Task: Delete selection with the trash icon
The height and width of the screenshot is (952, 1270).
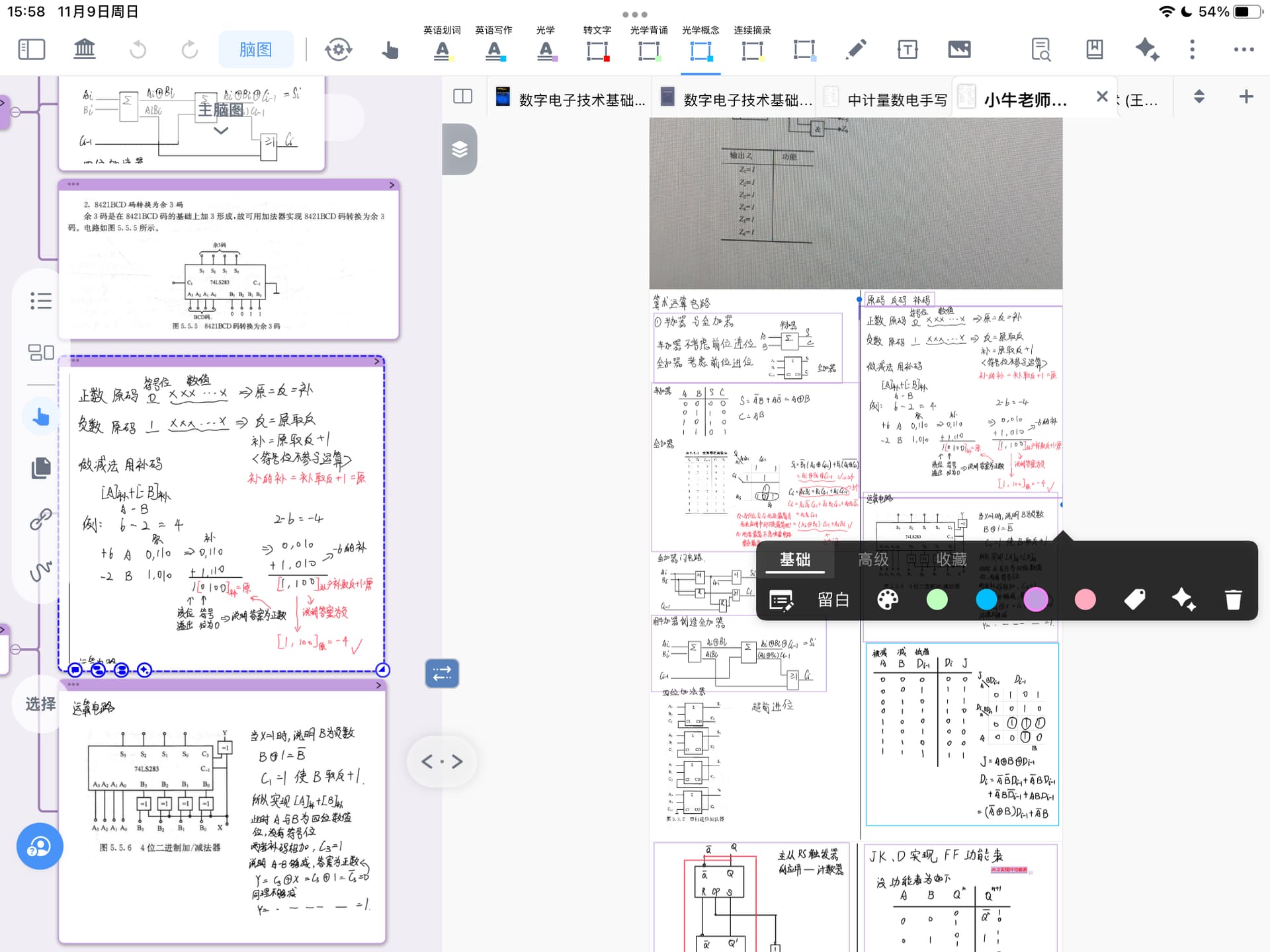Action: pos(1233,600)
